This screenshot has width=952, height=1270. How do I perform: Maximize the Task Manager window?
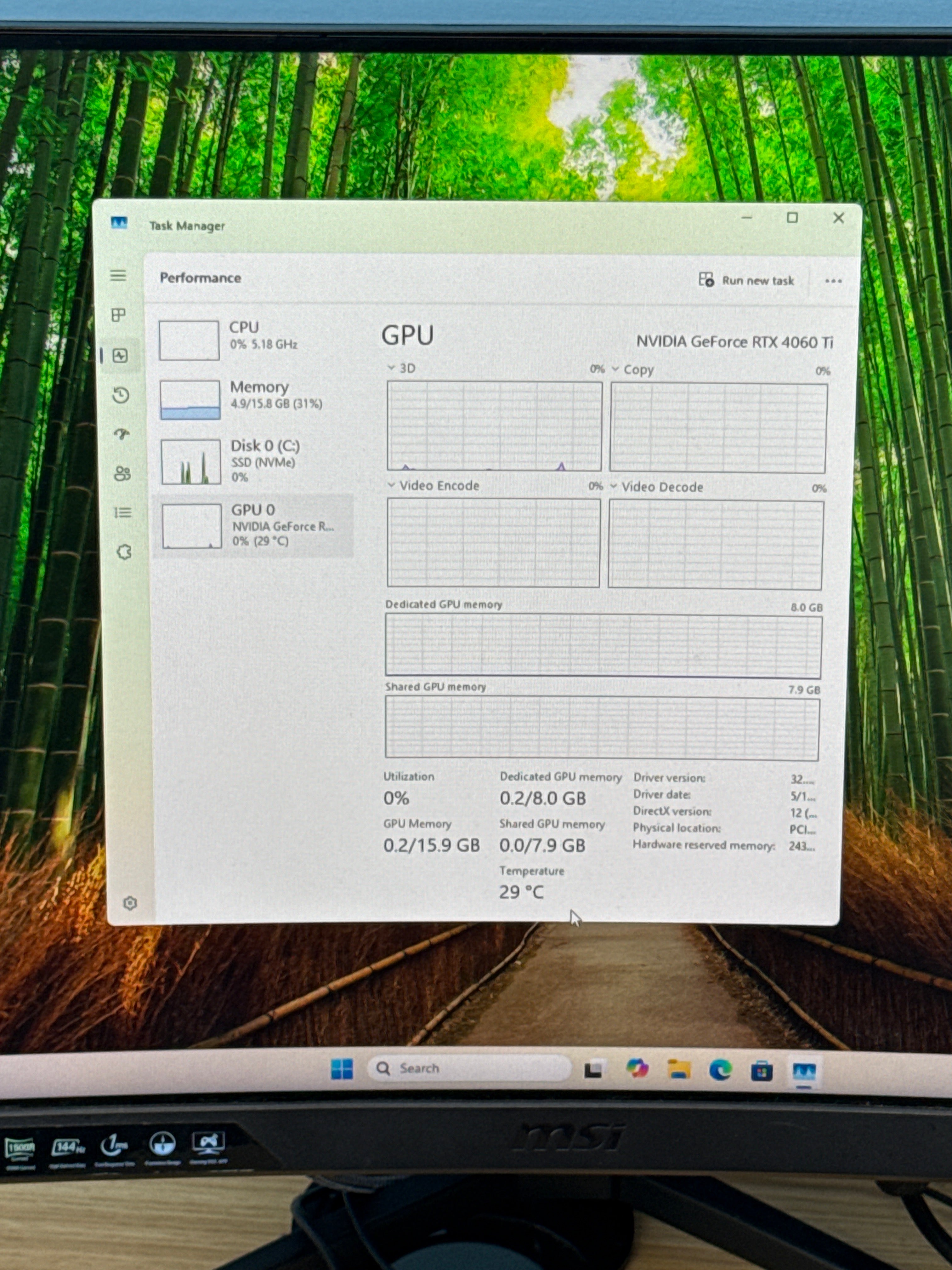(x=792, y=218)
